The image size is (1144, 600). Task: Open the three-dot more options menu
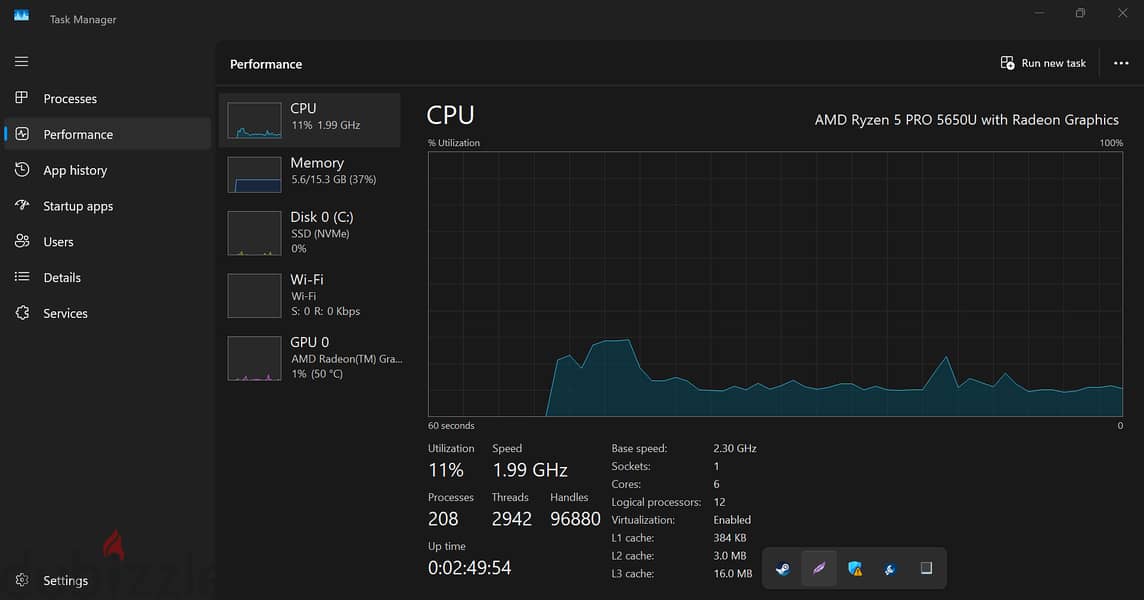tap(1121, 64)
